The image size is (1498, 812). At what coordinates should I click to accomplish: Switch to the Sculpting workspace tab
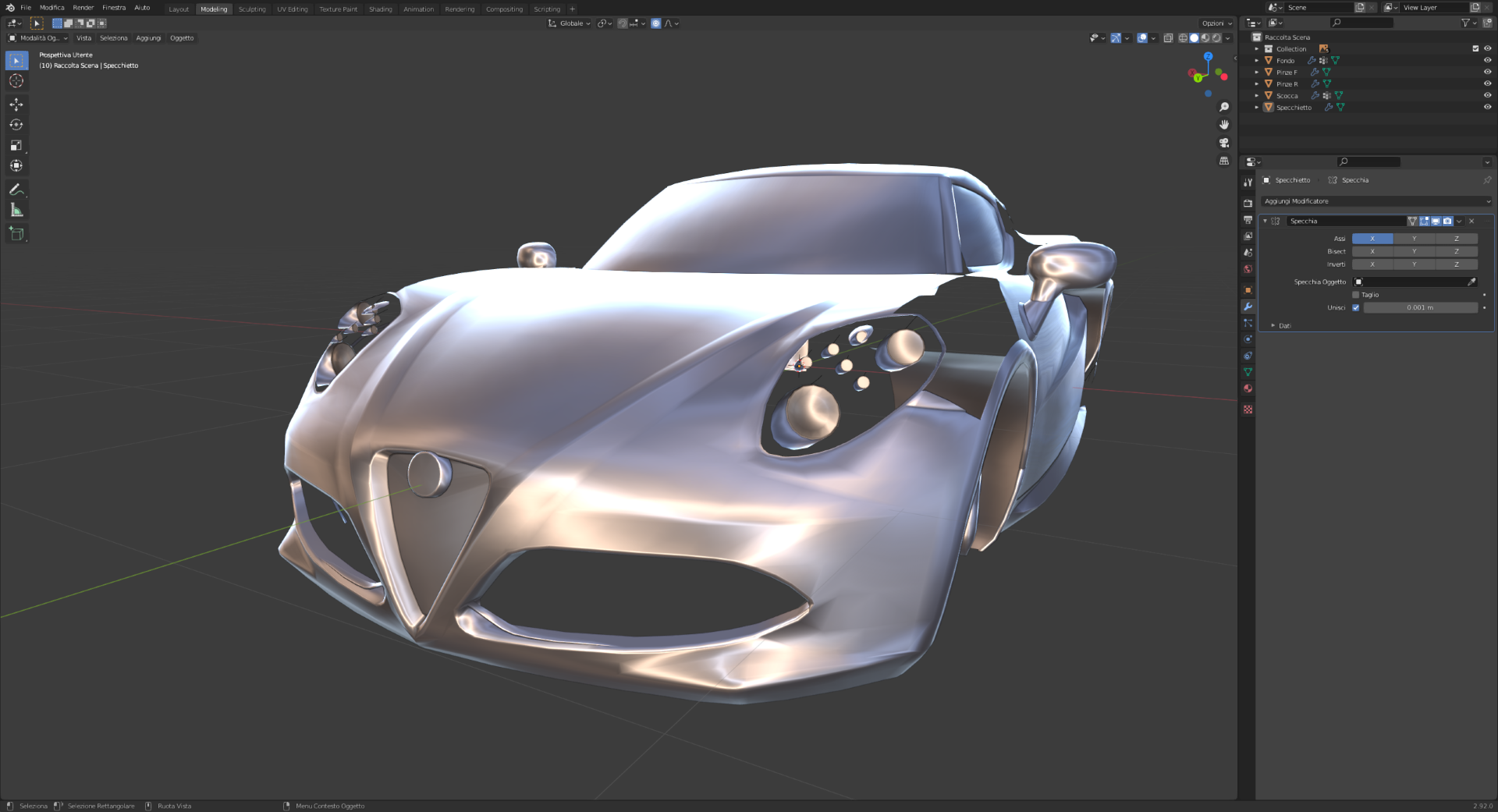tap(252, 9)
